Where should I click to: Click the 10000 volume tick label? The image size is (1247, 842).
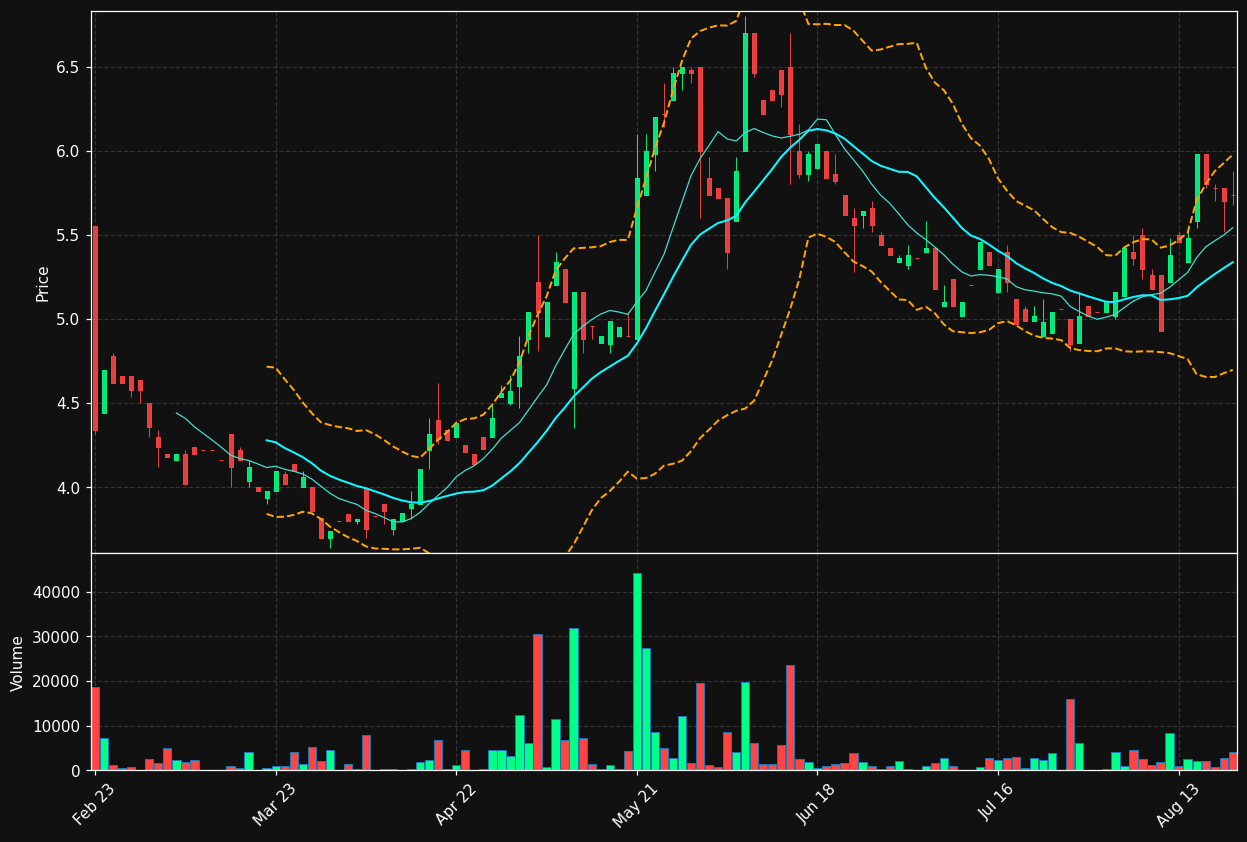coord(58,726)
